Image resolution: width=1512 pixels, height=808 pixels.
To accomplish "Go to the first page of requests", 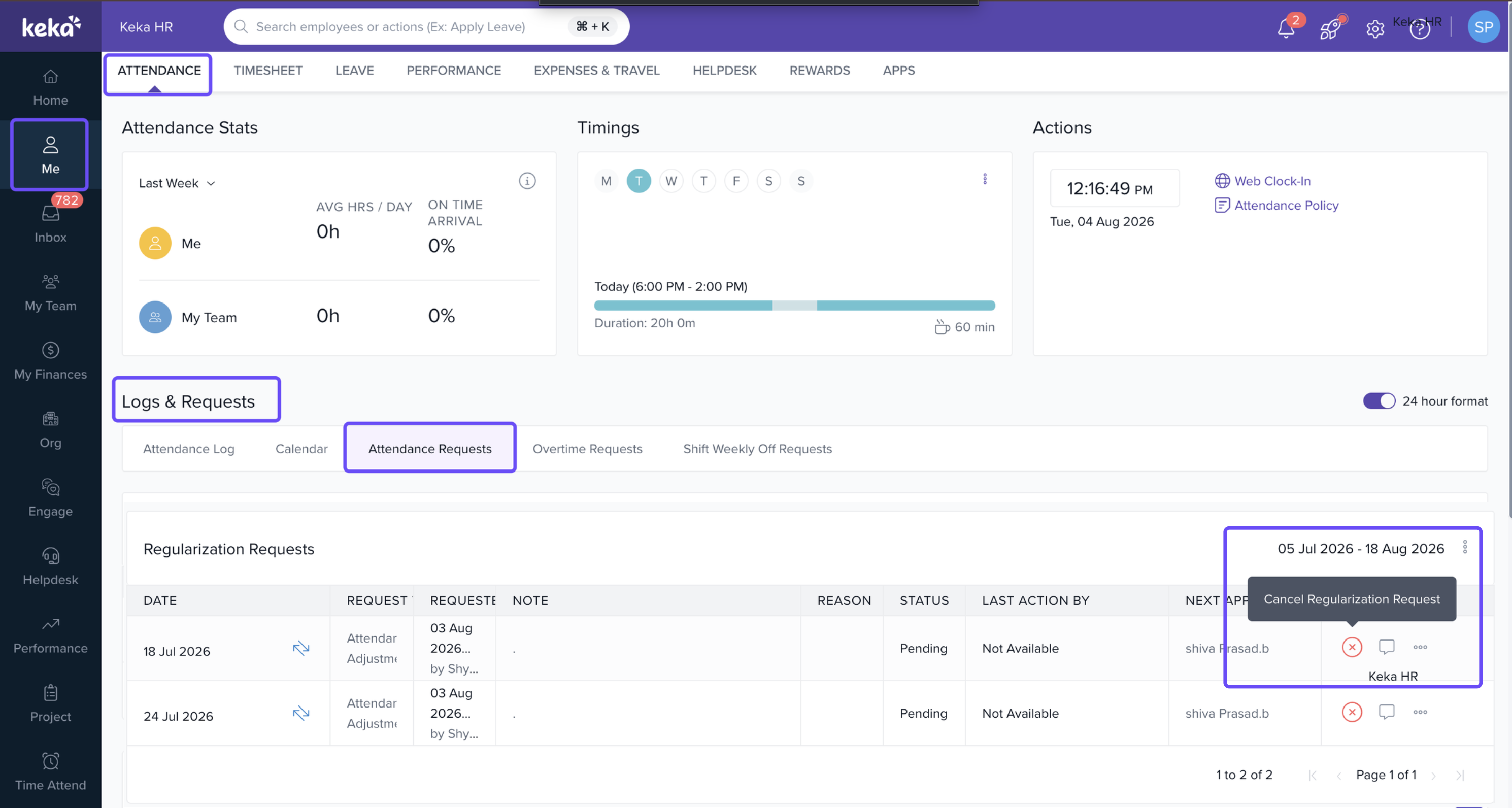I will tap(1313, 775).
